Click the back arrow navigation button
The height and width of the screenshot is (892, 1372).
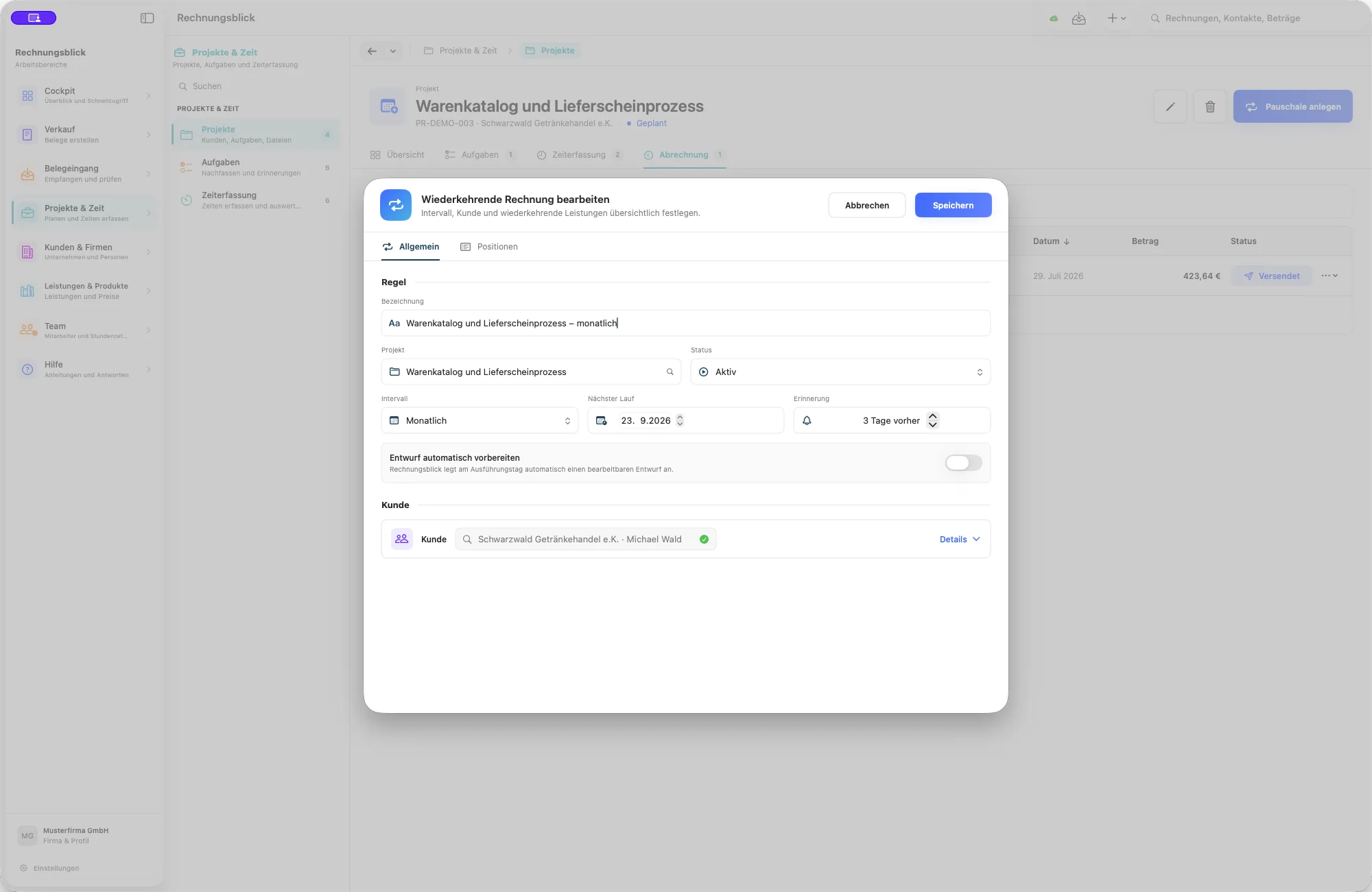click(372, 51)
